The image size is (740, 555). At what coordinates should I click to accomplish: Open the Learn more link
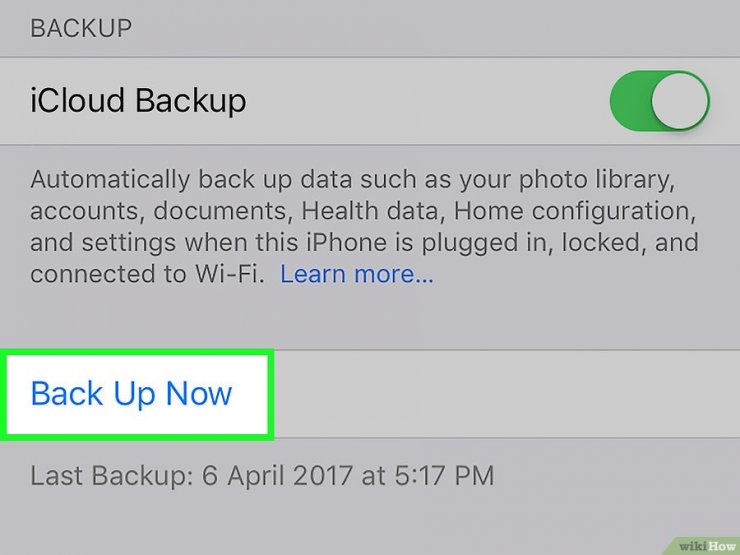coord(357,274)
